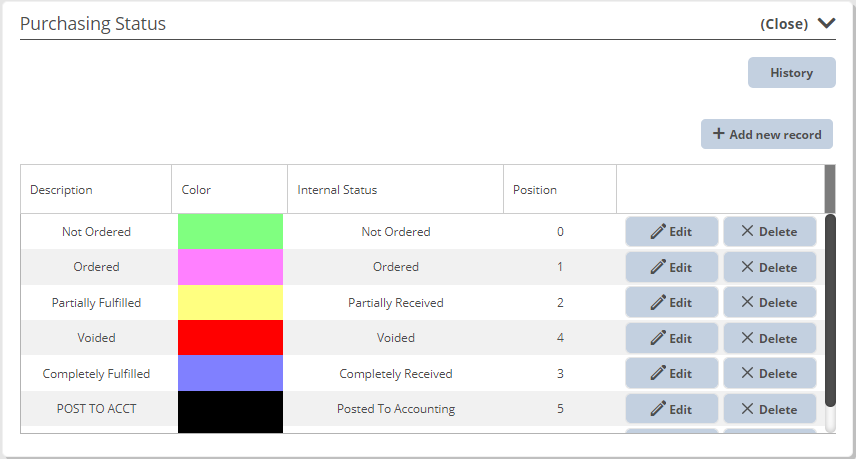Image resolution: width=856 pixels, height=459 pixels.
Task: Delete the POST TO ACCT record
Action: click(x=770, y=409)
